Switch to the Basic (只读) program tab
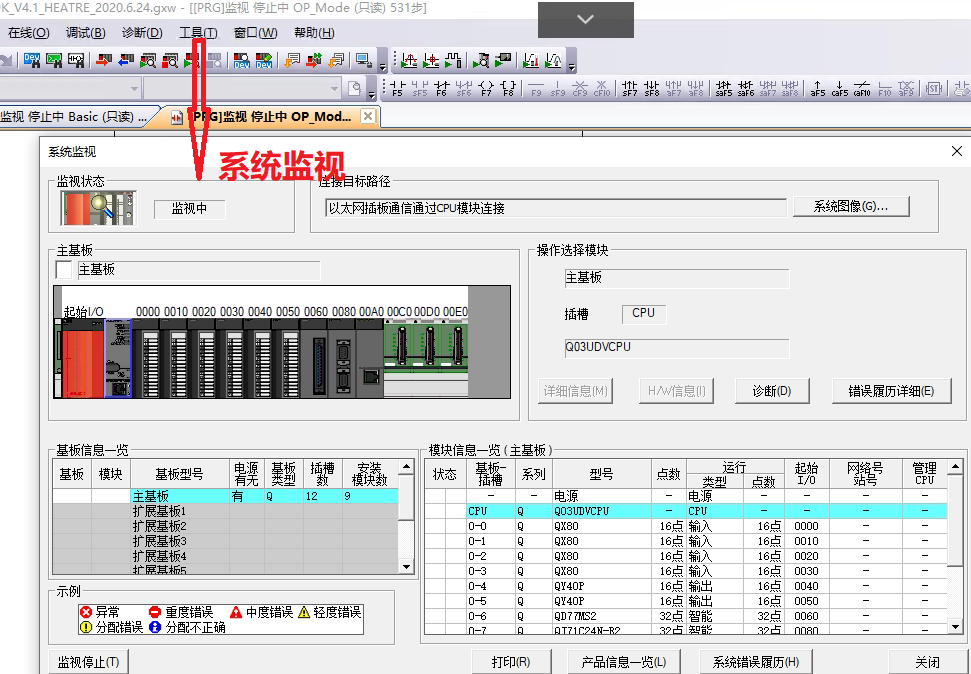 click(x=75, y=117)
